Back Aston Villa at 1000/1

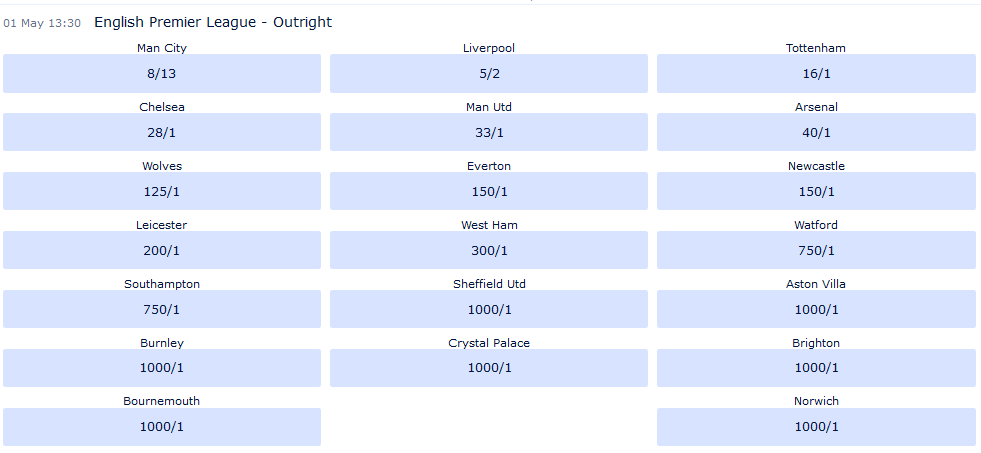click(x=816, y=309)
